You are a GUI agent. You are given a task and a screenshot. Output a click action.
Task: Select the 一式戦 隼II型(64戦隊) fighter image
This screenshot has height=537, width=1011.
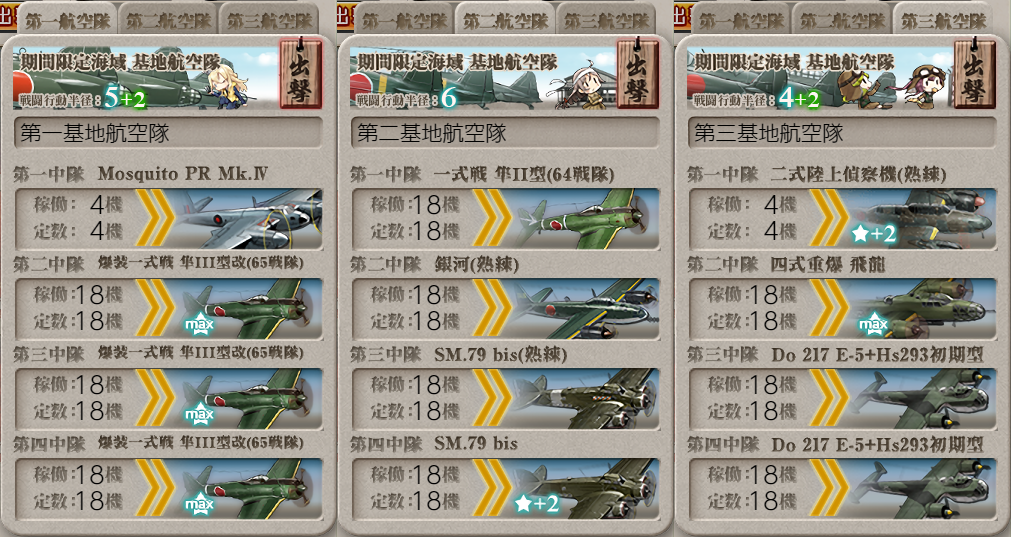[585, 219]
